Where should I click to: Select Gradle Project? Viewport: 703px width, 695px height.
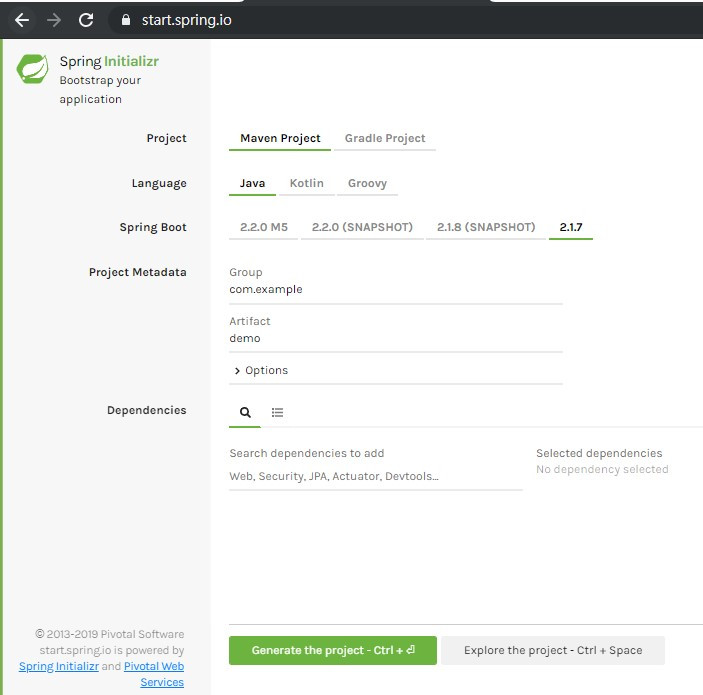pos(385,138)
